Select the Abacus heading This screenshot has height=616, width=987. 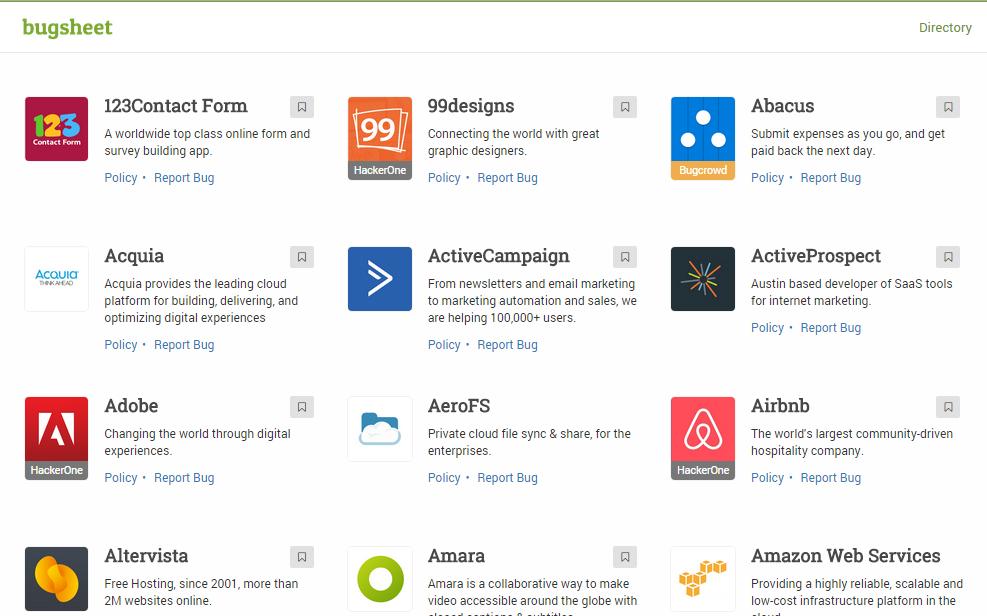click(782, 106)
